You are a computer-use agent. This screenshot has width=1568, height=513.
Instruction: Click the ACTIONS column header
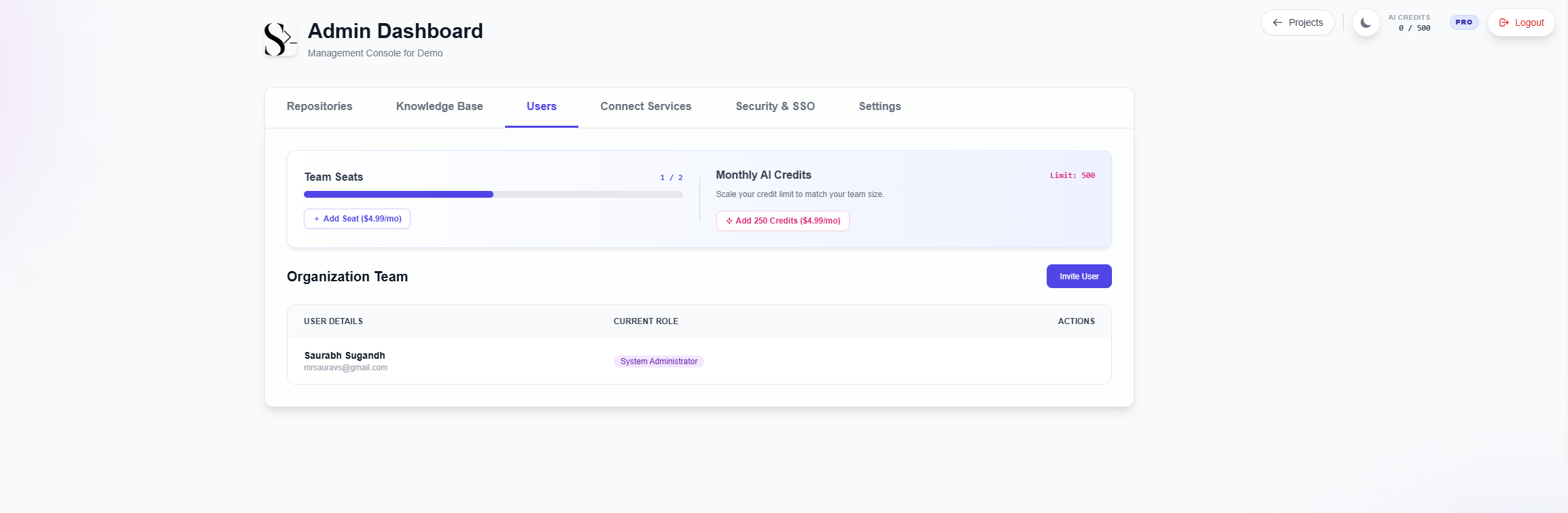(1077, 321)
